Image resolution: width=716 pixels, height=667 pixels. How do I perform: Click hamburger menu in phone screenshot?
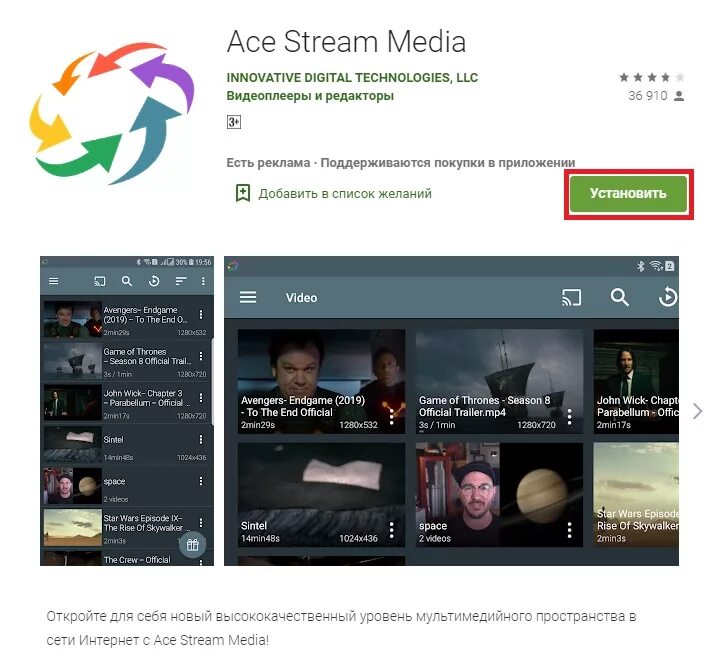[x=53, y=281]
